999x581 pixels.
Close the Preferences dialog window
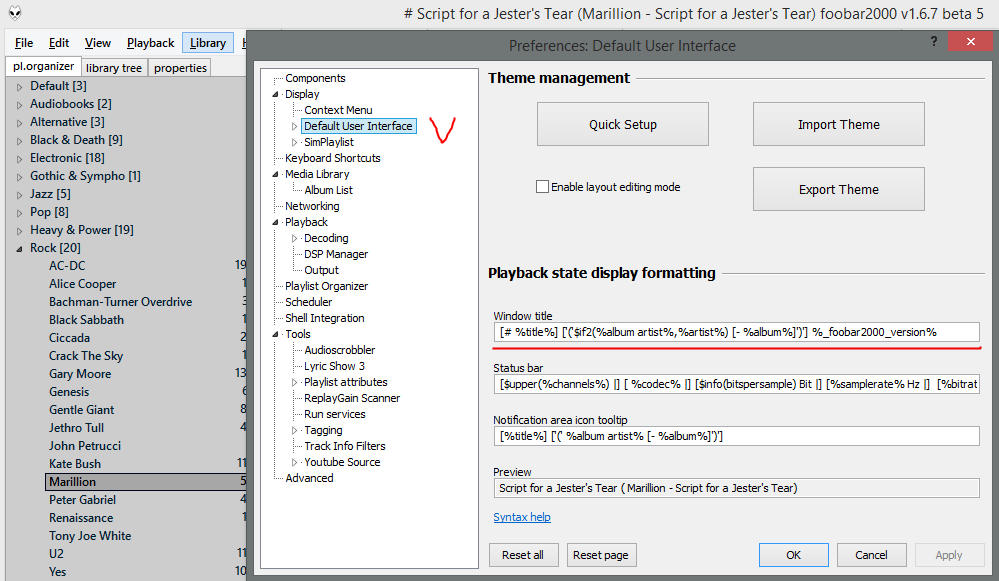click(971, 42)
